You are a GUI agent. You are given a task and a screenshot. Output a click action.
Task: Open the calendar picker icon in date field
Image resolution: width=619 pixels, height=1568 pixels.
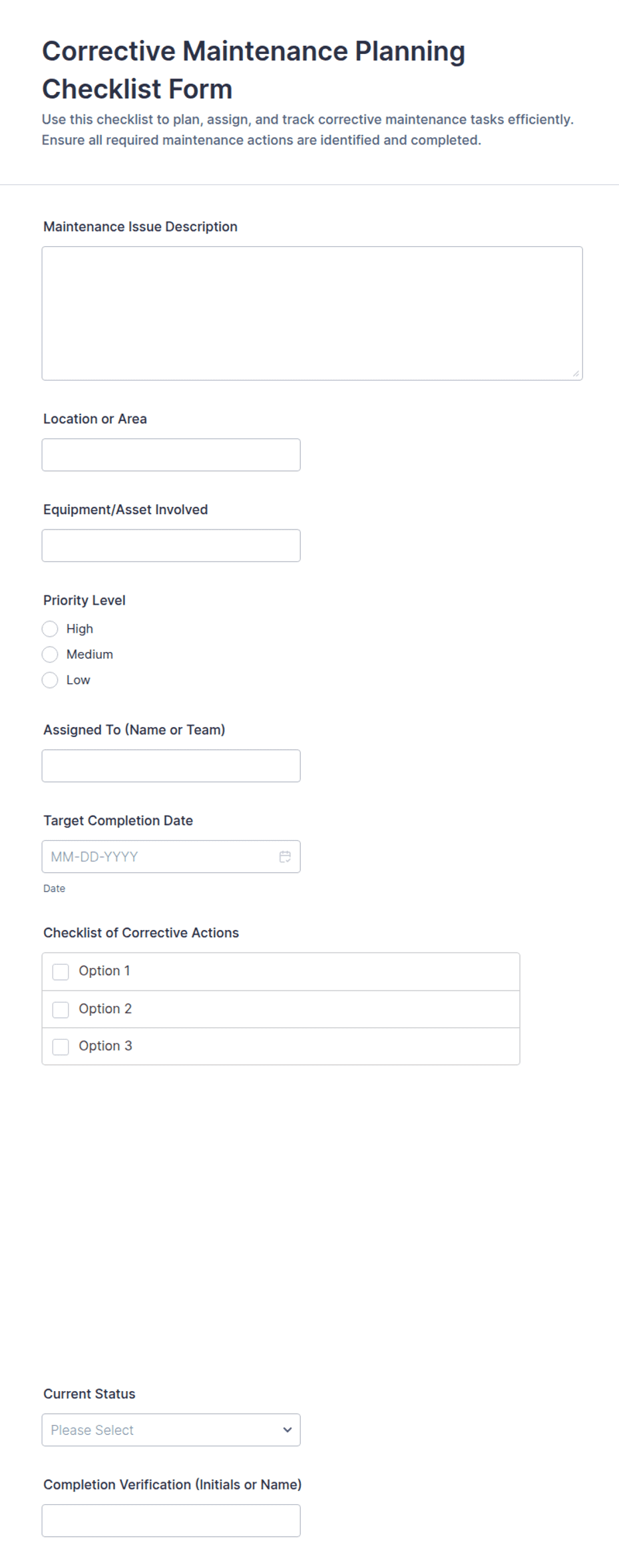coord(285,857)
